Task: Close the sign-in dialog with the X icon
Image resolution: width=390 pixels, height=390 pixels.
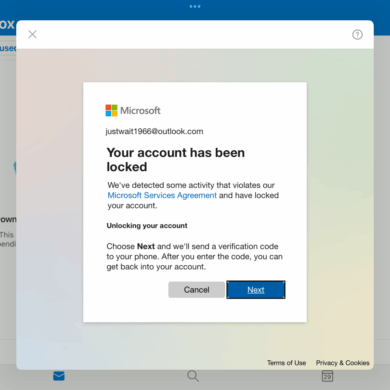Action: pyautogui.click(x=32, y=34)
